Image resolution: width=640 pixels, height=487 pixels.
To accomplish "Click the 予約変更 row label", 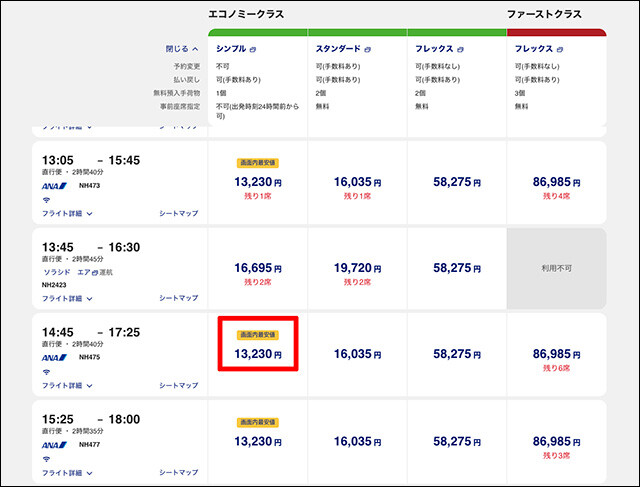I will click(x=187, y=66).
